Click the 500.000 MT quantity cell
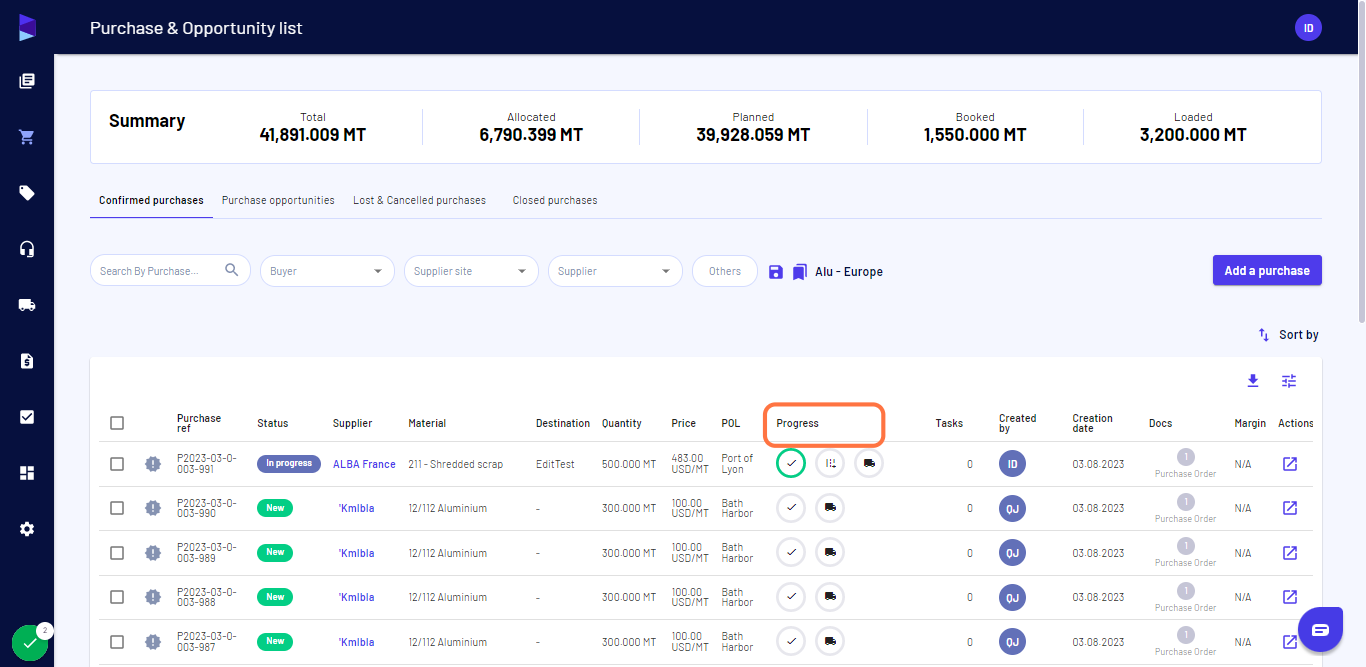This screenshot has height=667, width=1366. 628,464
